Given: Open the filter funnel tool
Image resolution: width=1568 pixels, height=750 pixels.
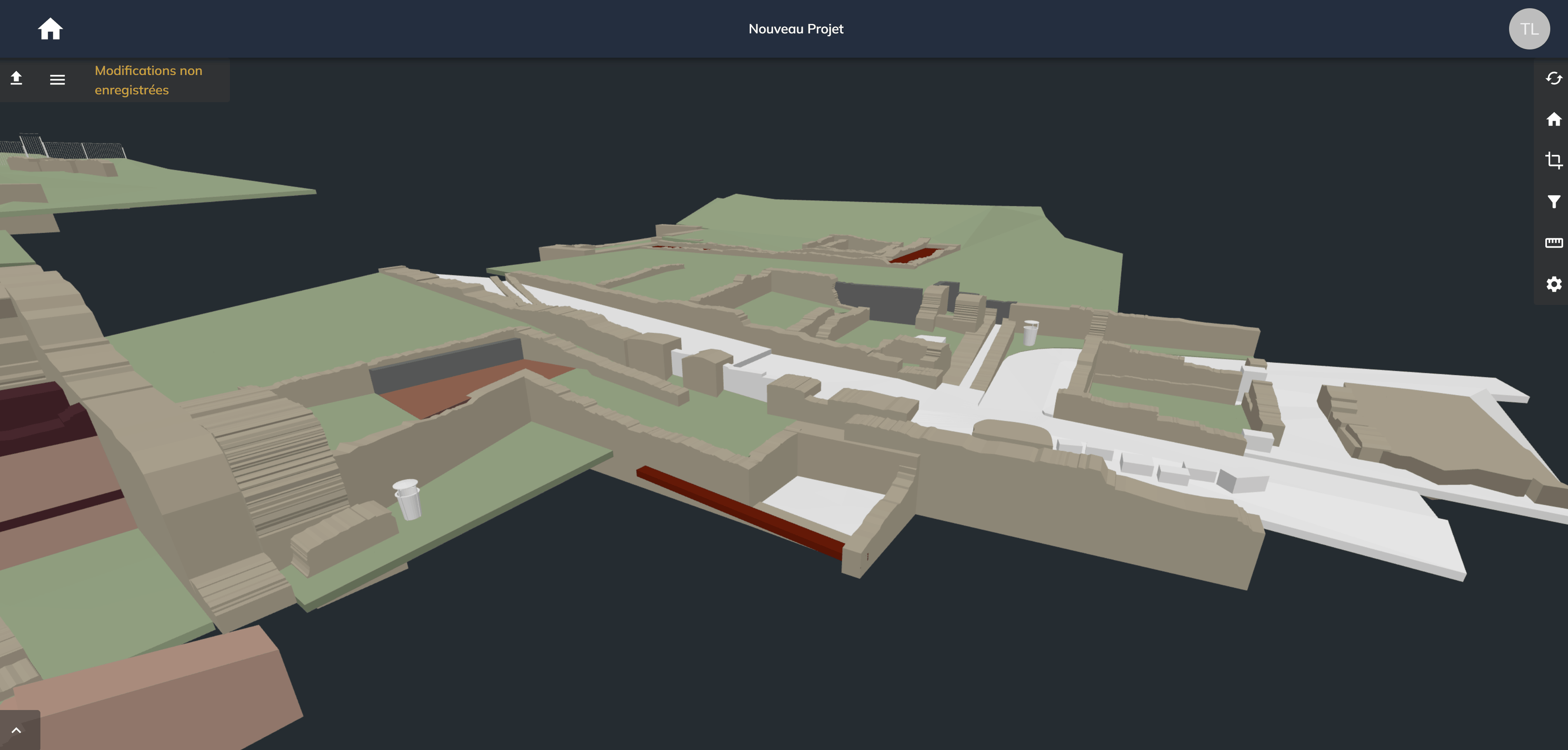Looking at the screenshot, I should [1554, 202].
